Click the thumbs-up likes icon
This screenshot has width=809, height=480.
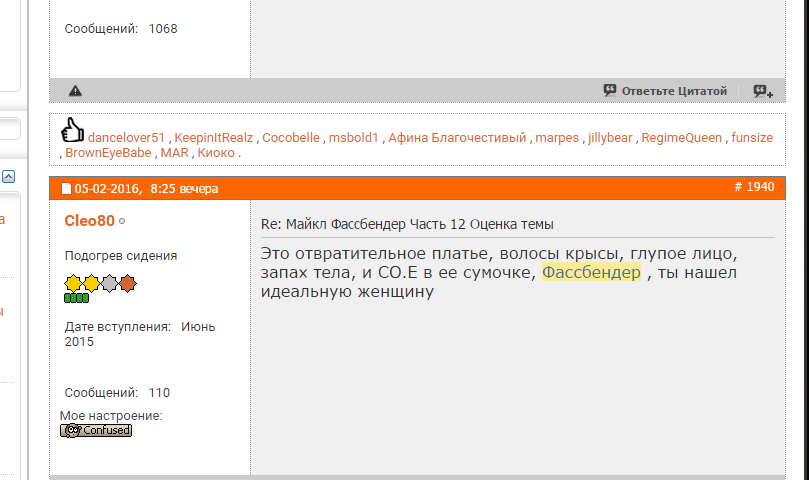73,130
